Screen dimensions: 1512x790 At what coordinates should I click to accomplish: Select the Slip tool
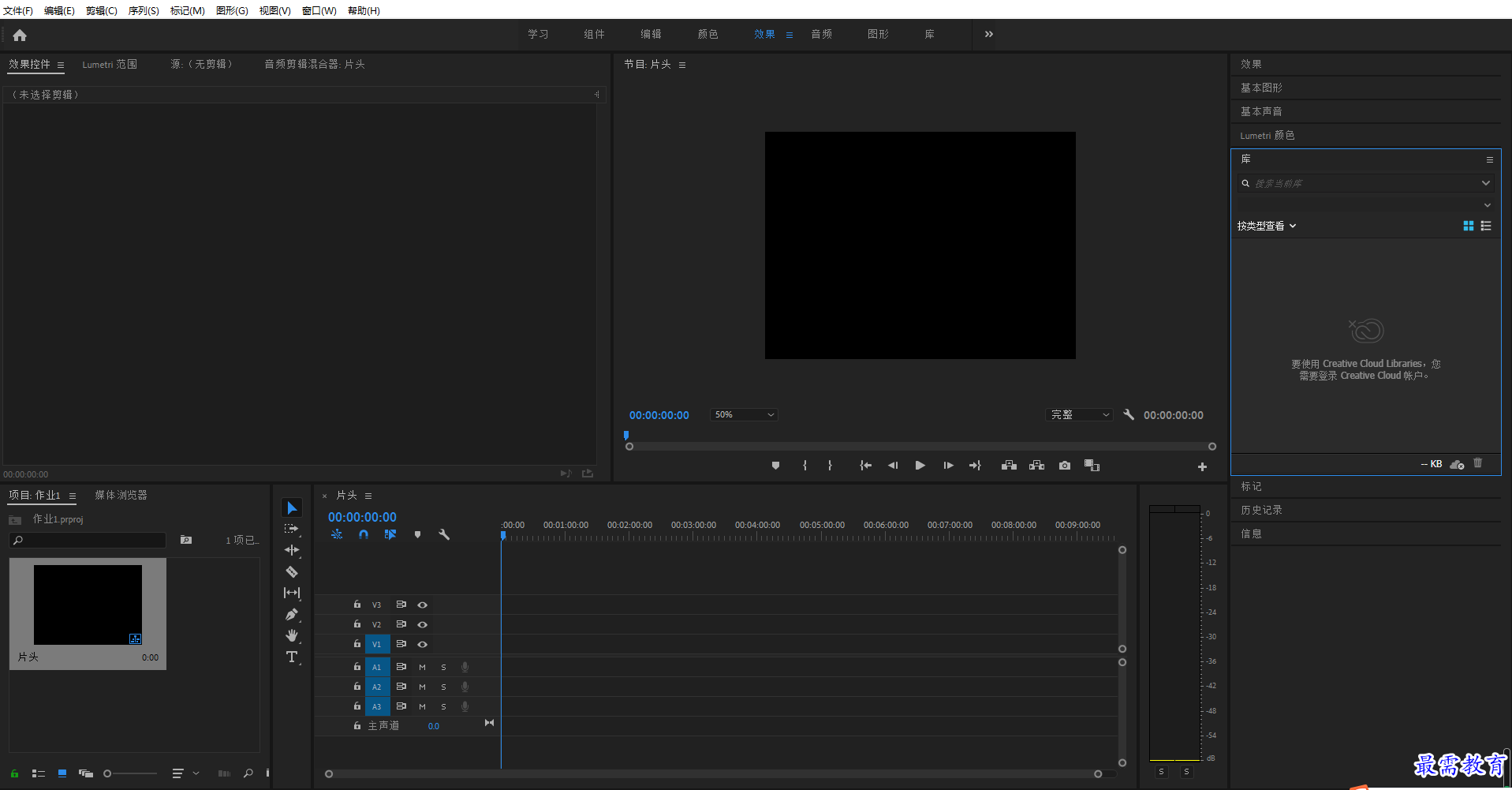tap(292, 593)
